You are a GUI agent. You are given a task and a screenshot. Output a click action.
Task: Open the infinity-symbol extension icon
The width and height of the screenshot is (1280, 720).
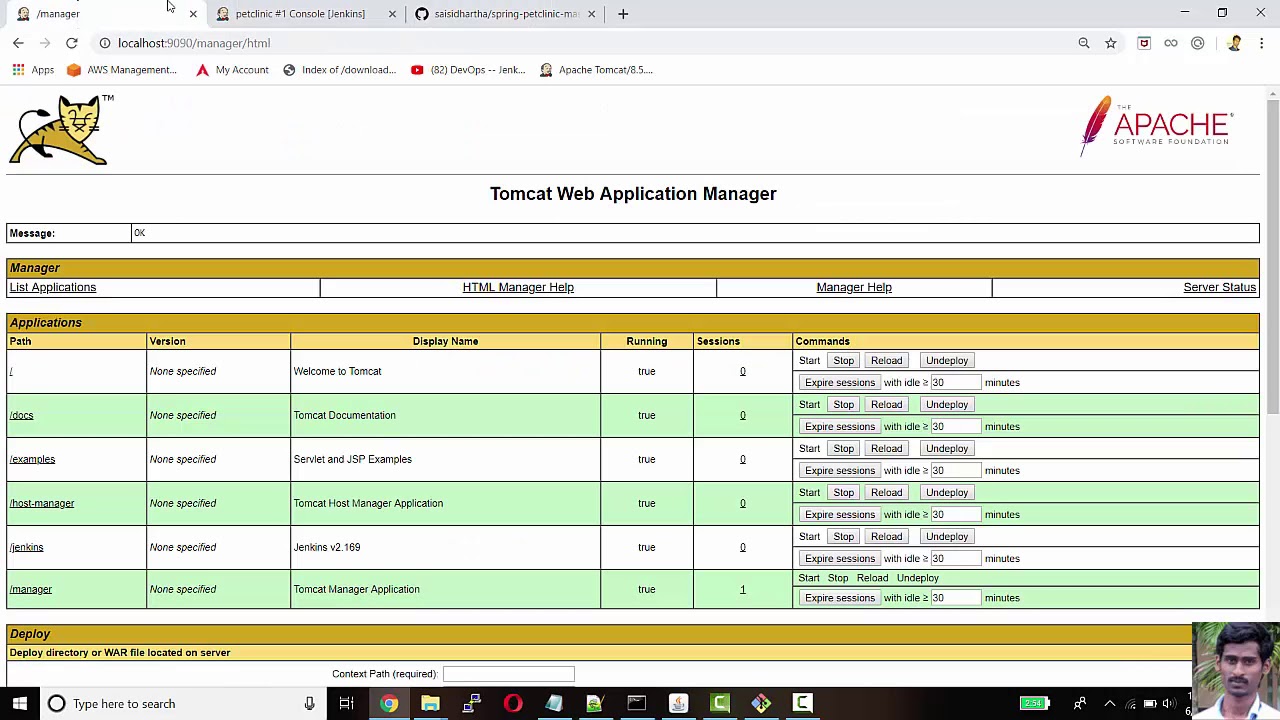[x=1171, y=43]
